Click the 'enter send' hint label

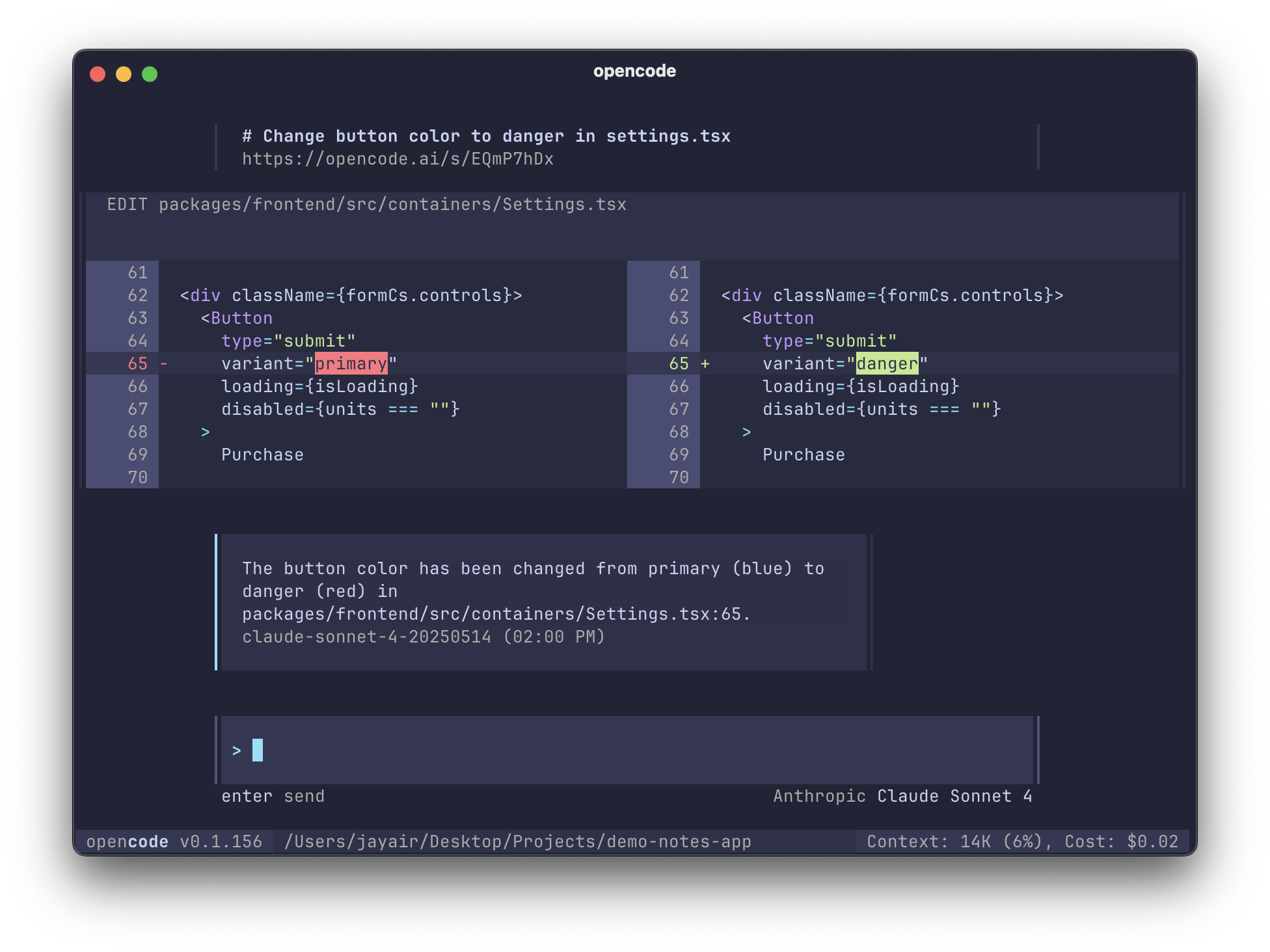click(273, 795)
